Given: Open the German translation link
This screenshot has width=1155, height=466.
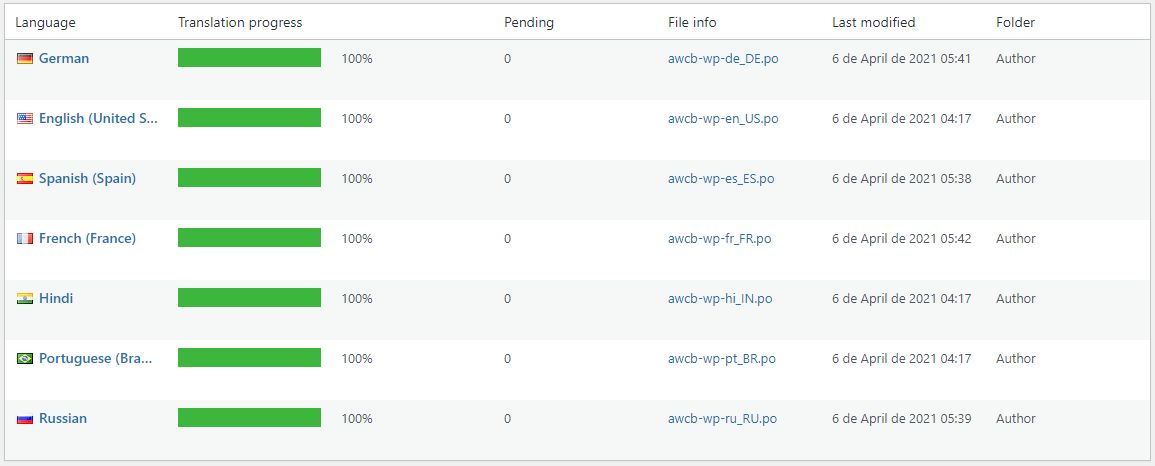Looking at the screenshot, I should [x=64, y=59].
